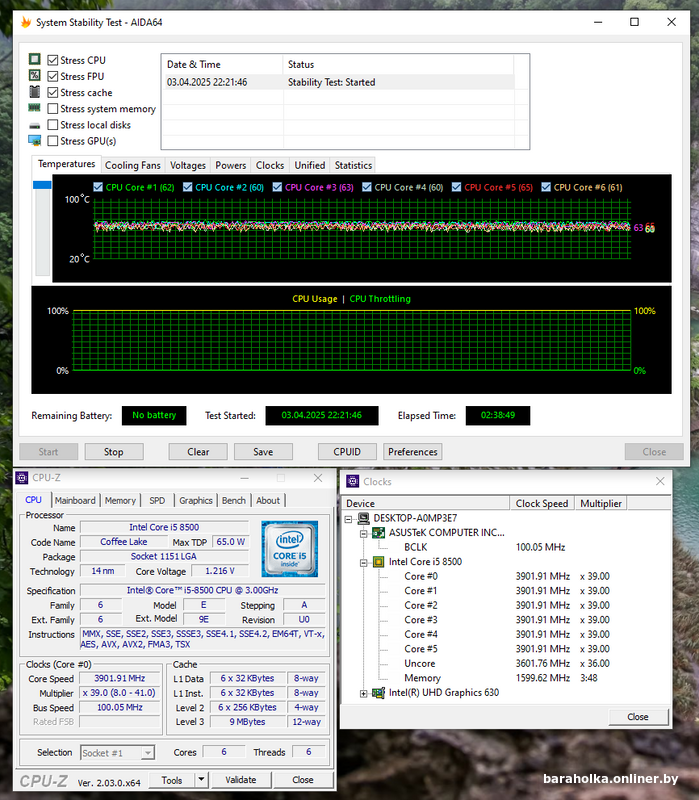Click Validate in CPU-Z
The image size is (699, 800).
click(241, 780)
